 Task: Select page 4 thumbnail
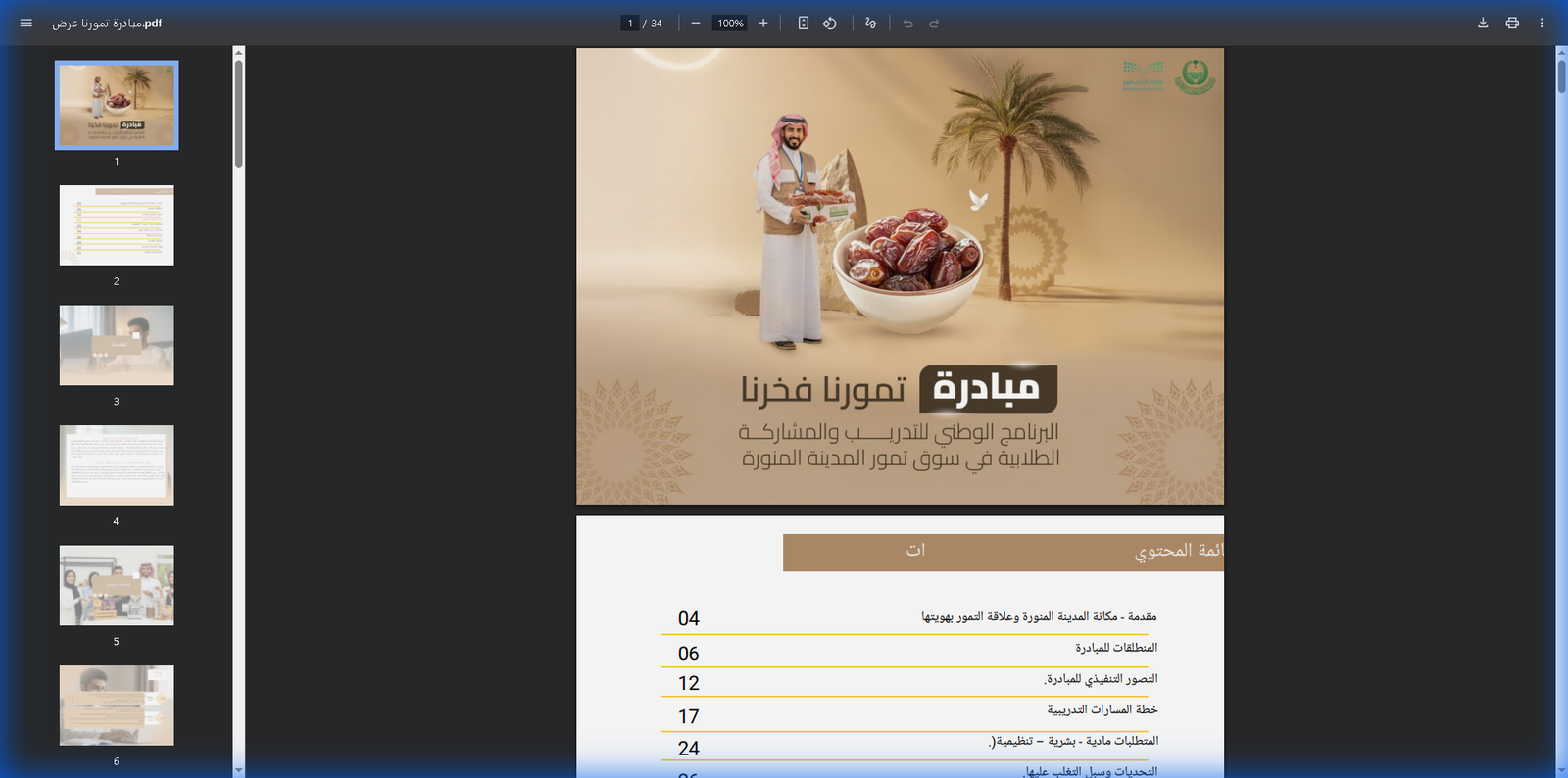point(117,465)
